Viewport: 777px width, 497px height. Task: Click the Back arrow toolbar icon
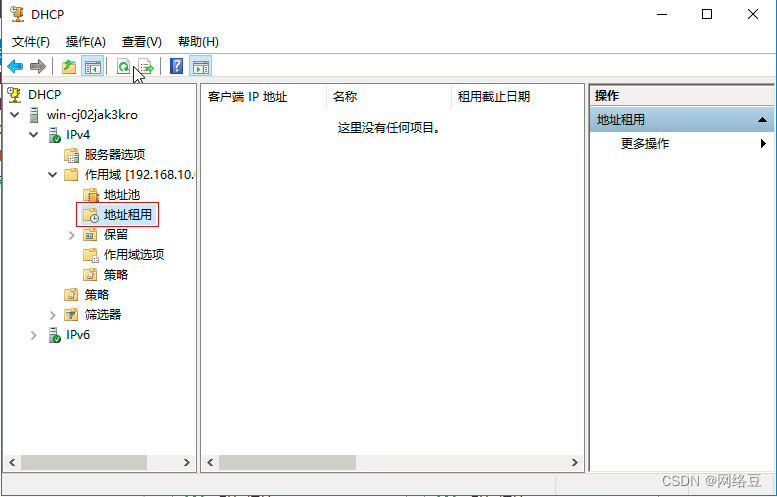[x=15, y=66]
